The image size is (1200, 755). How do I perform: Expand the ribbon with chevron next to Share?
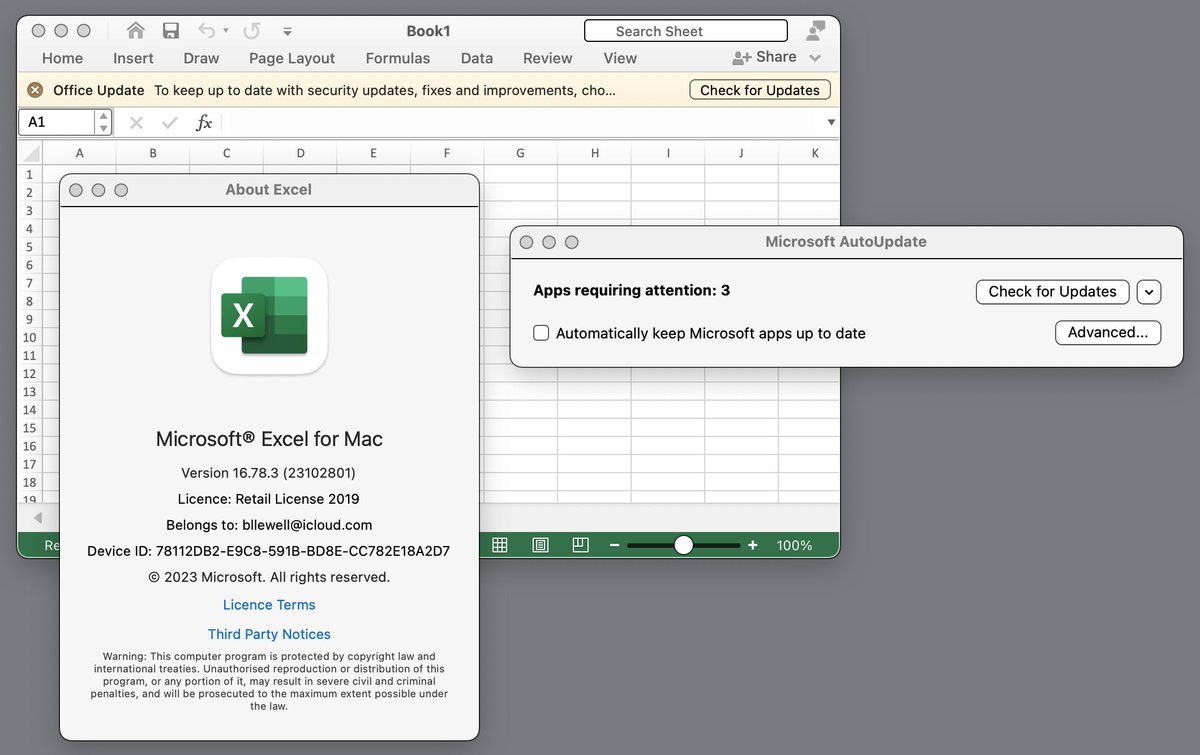coord(815,58)
